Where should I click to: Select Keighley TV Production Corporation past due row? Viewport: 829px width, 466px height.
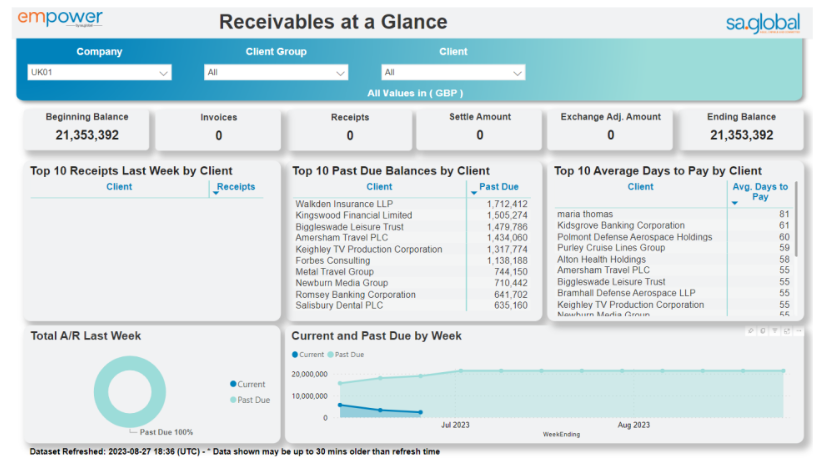click(x=411, y=249)
